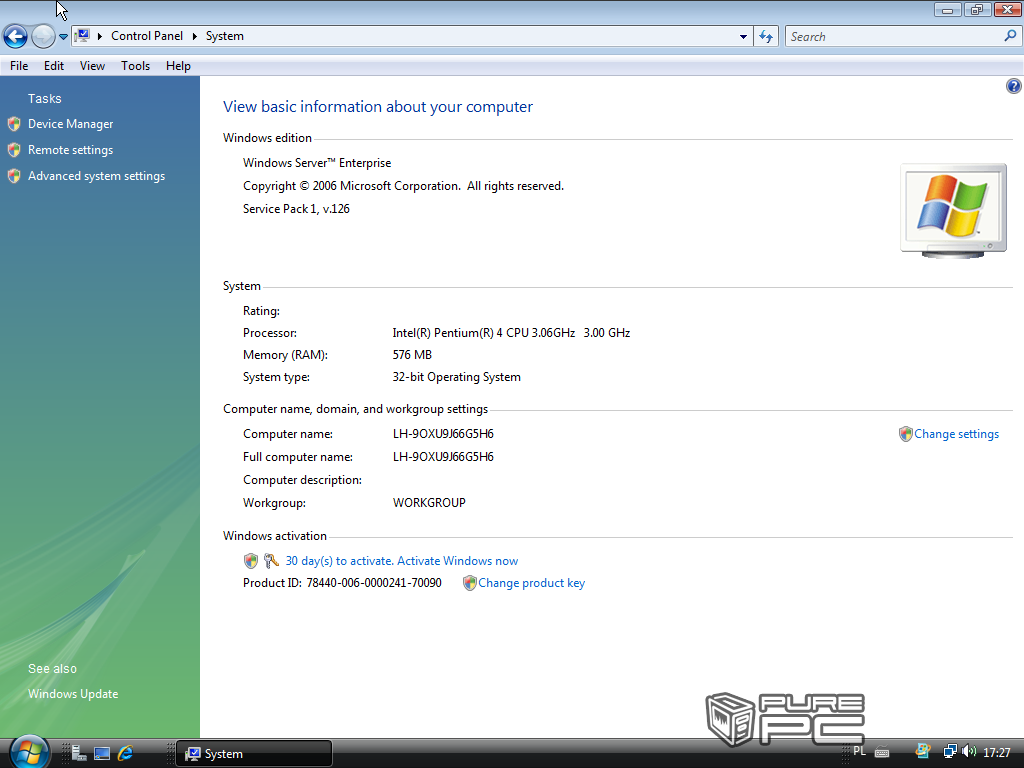Screen dimensions: 1024x768
Task: Click Show Desktop icon in Quick Launch
Action: 102,753
